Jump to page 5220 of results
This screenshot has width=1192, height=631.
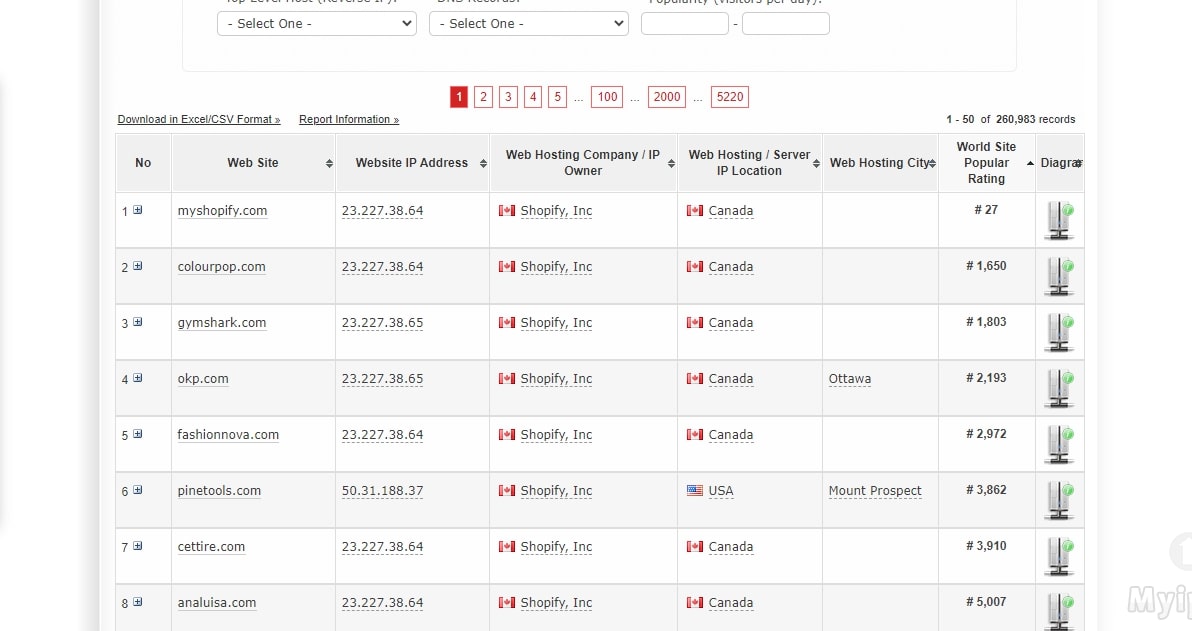730,97
